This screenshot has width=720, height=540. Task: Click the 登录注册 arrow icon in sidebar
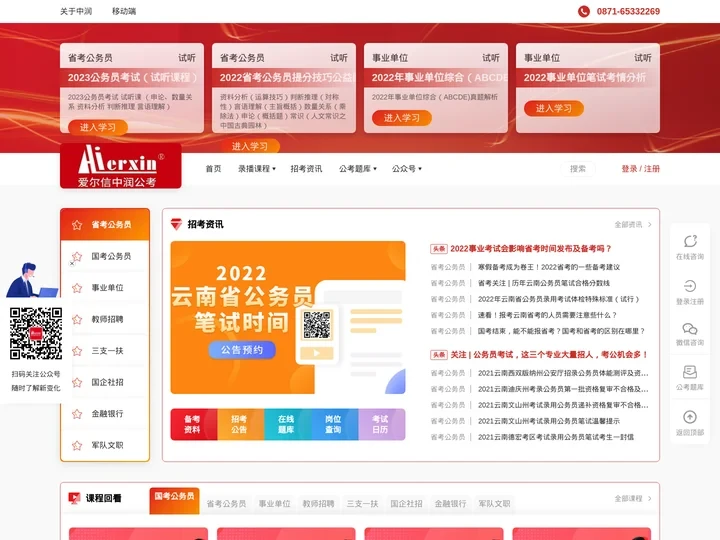(690, 286)
